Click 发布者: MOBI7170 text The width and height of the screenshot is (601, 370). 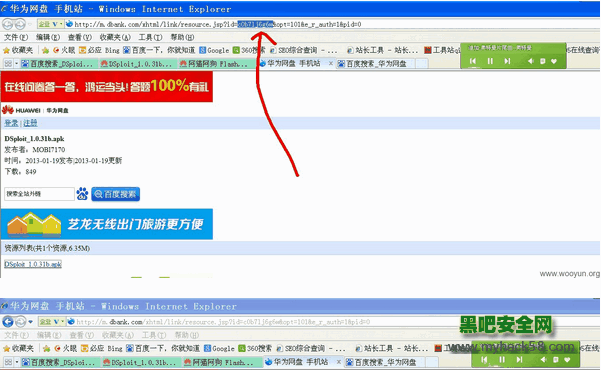tap(34, 150)
